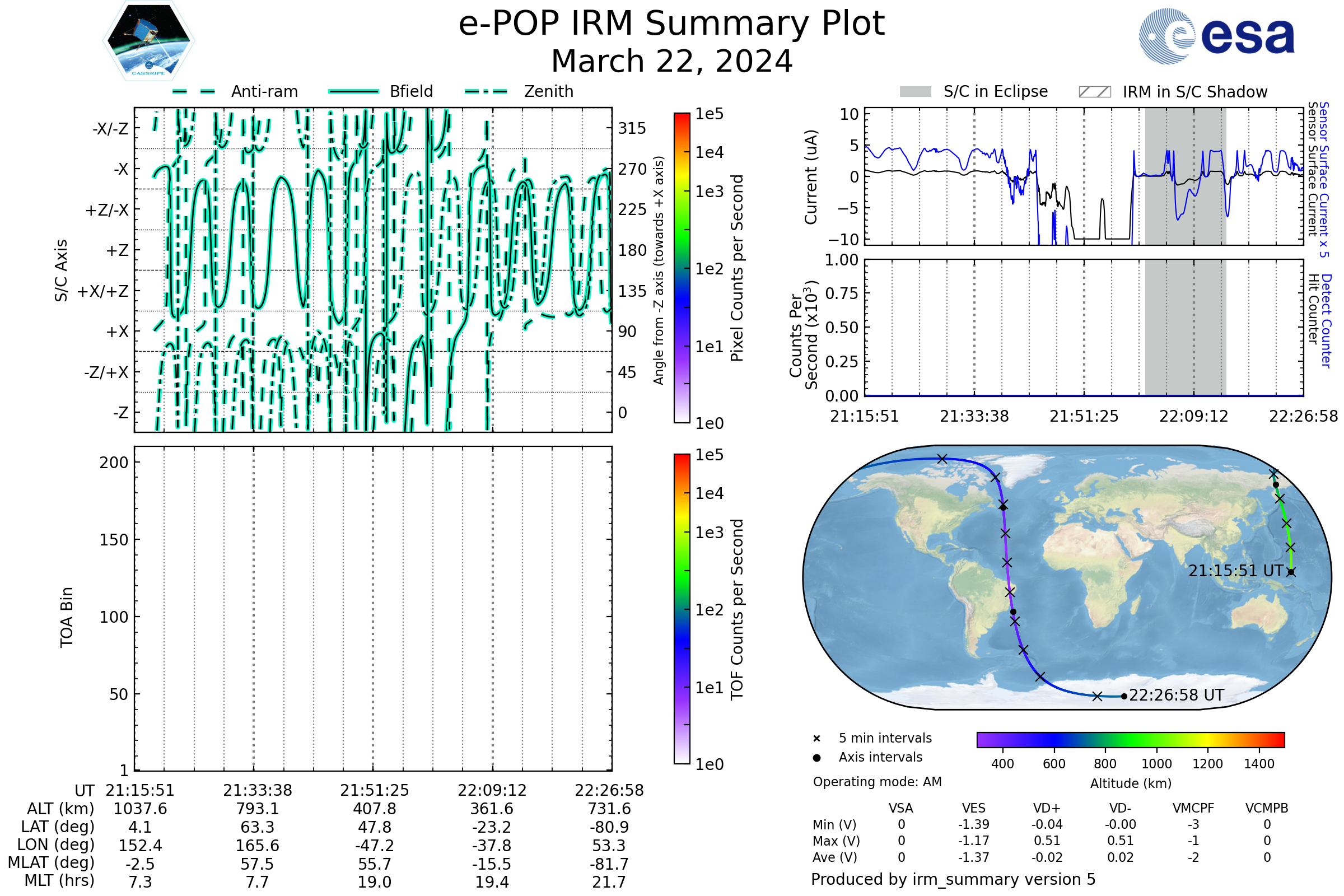Click the horizontal Altitude (km) color bar

[1130, 739]
